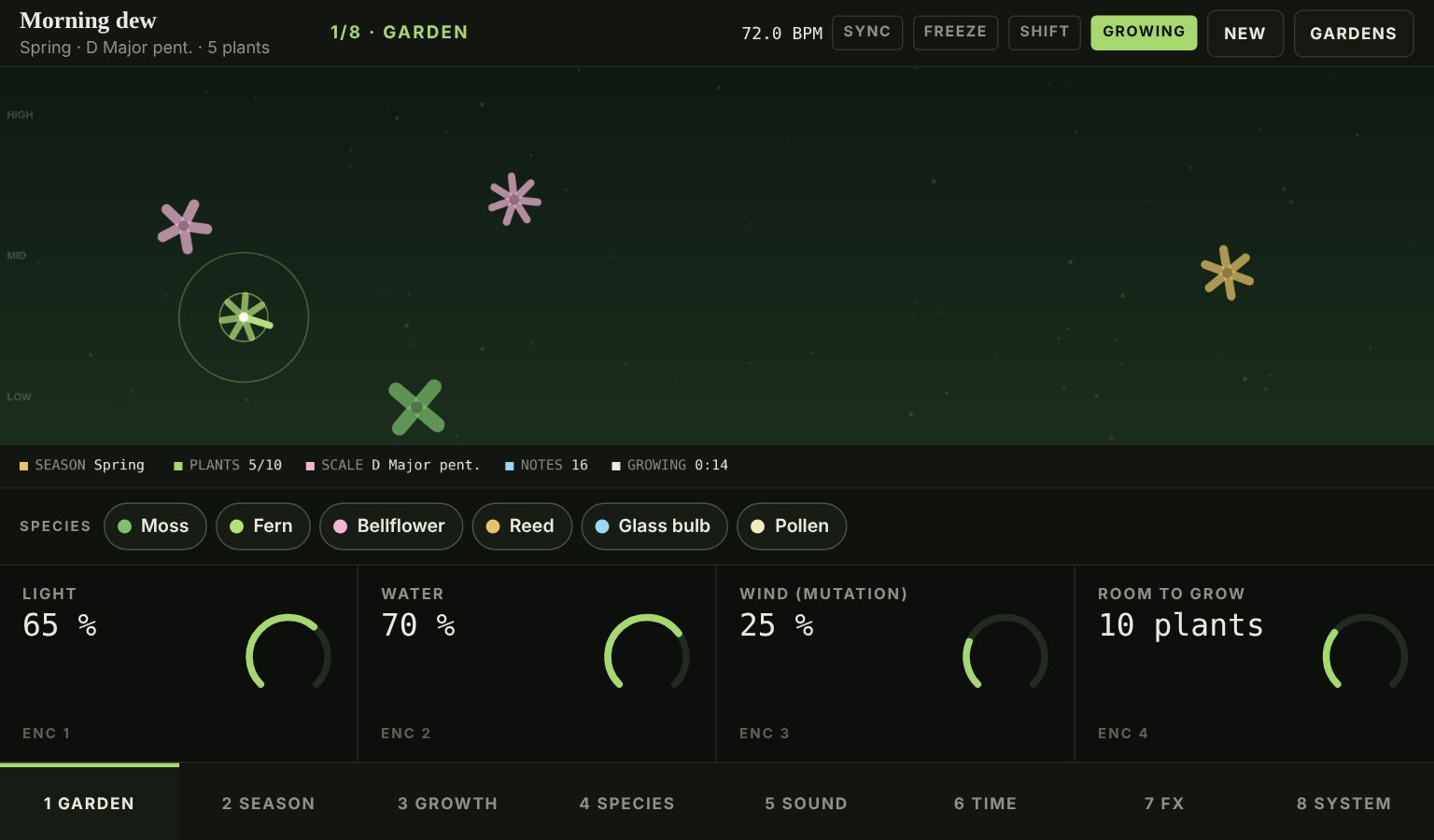
Task: Choose the Bellflower species
Action: tap(390, 526)
